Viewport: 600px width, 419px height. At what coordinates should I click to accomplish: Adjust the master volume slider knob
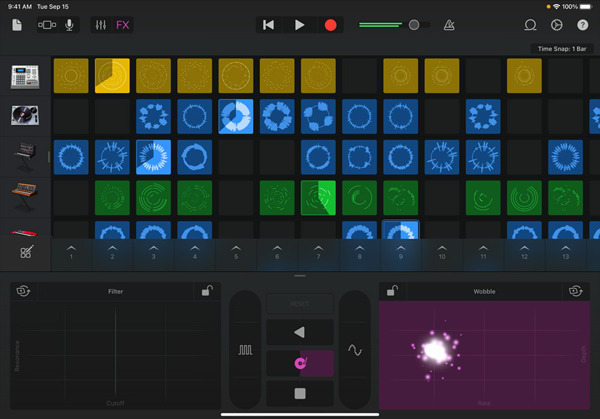click(x=414, y=25)
